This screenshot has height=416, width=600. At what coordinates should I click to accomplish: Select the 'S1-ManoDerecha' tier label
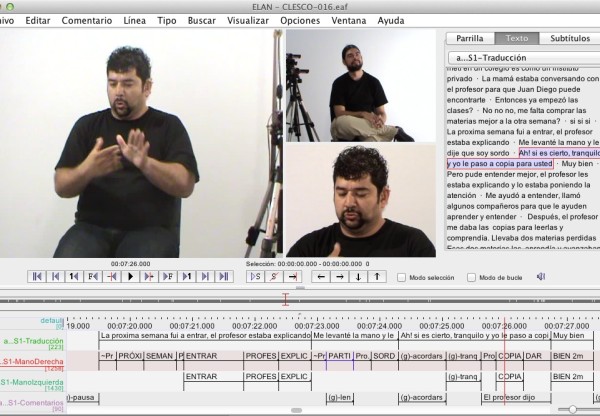pyautogui.click(x=32, y=360)
